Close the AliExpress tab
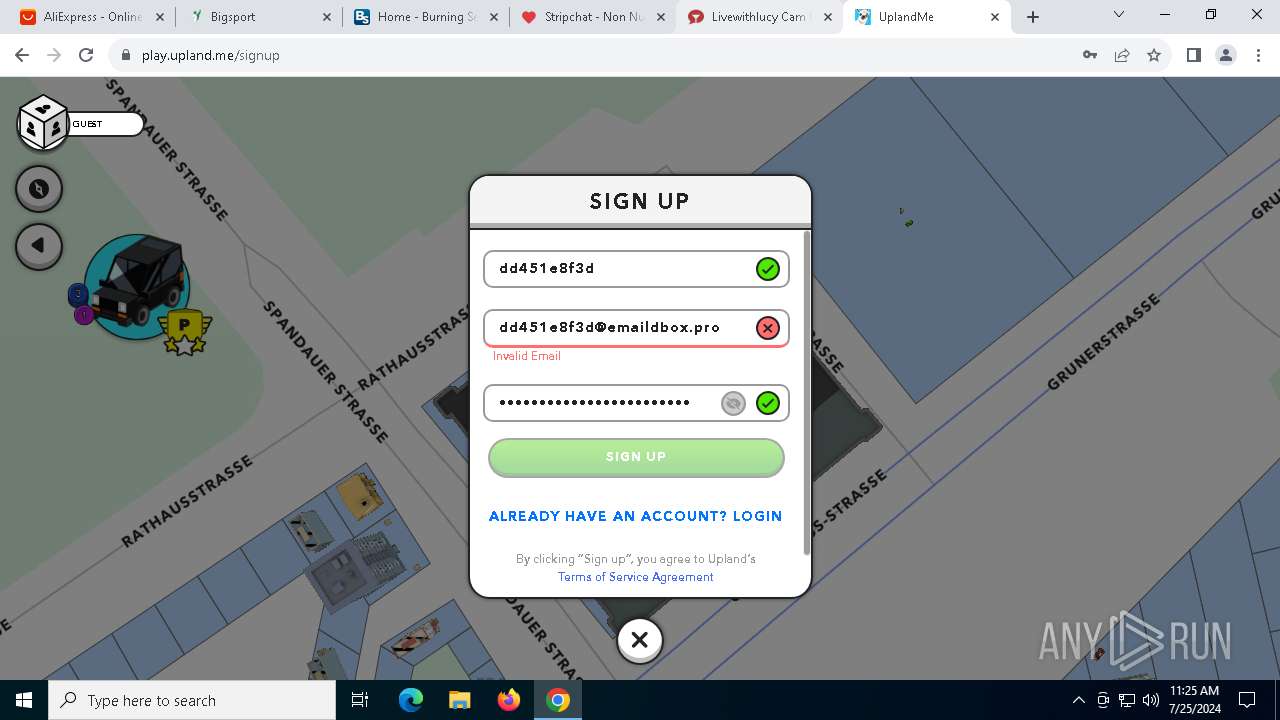 pos(160,17)
